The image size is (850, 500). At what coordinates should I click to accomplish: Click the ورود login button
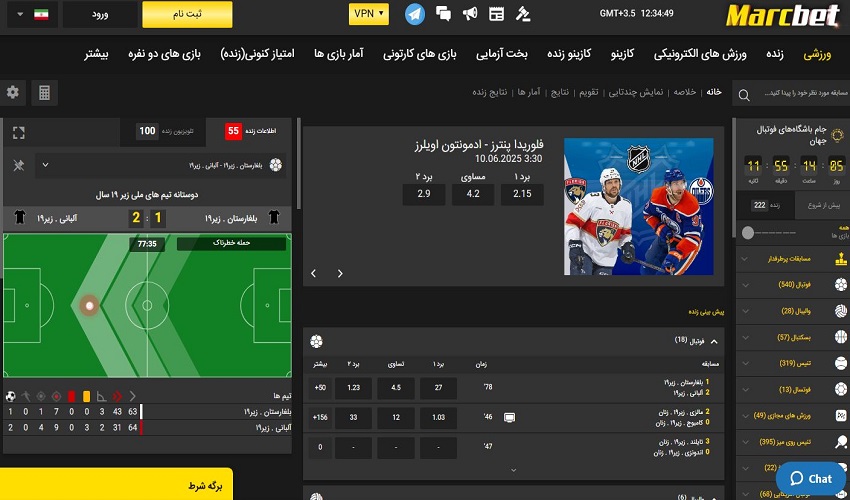click(x=100, y=15)
